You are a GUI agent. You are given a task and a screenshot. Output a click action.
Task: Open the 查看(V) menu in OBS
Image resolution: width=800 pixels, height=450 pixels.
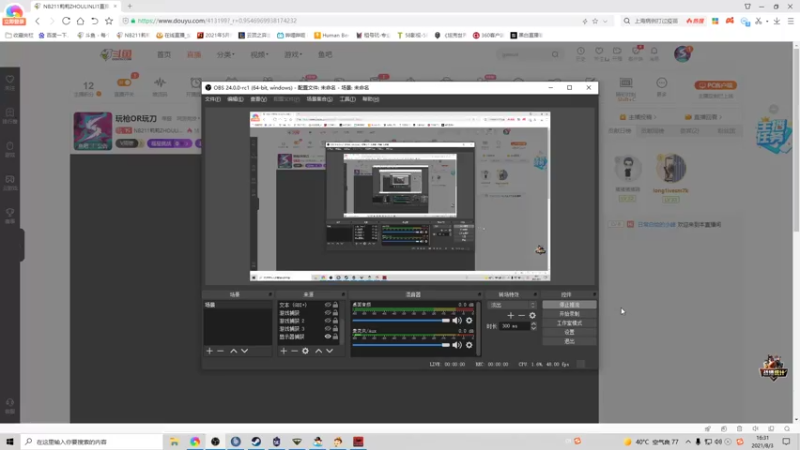(x=259, y=99)
